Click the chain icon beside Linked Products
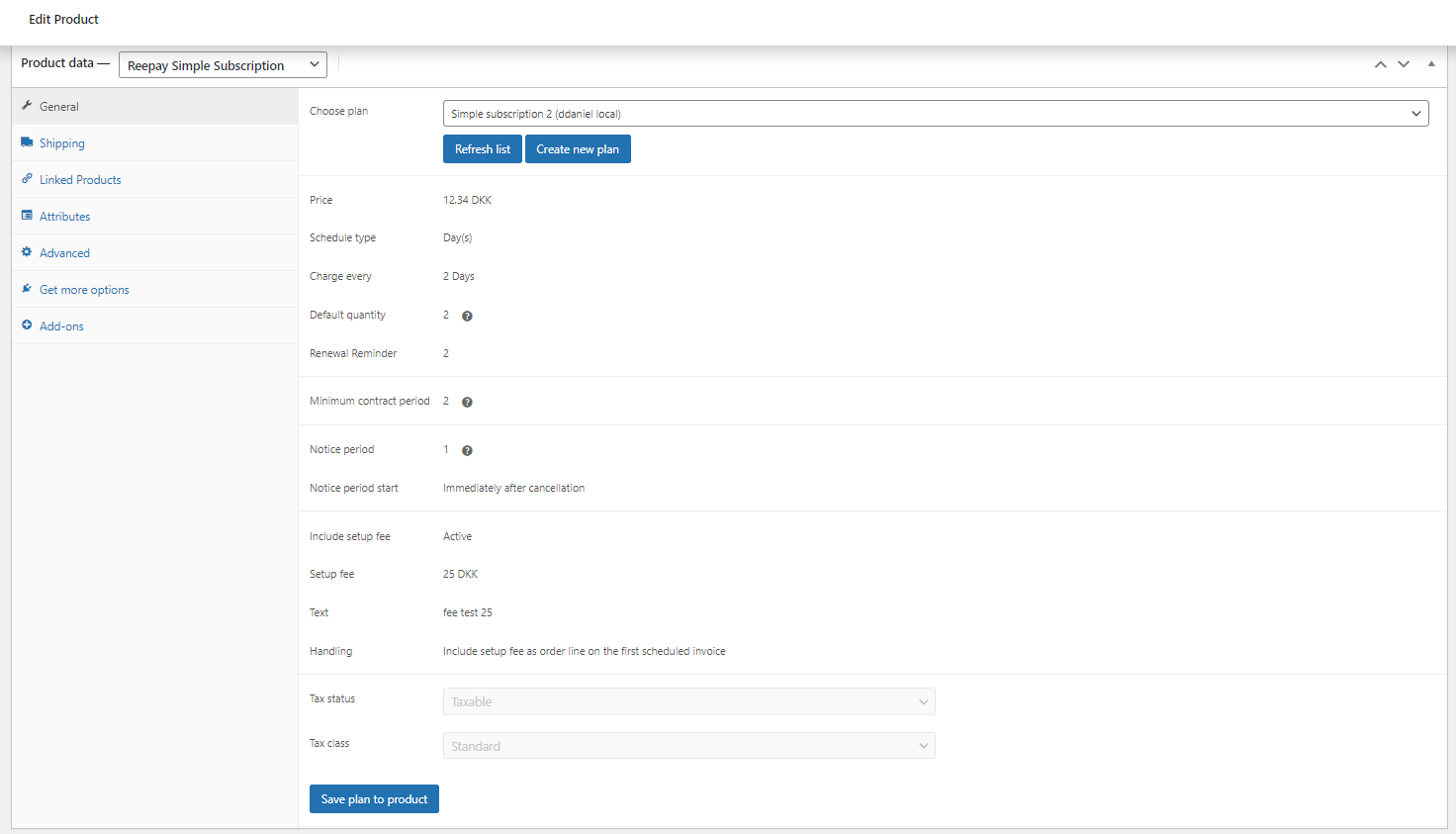This screenshot has height=834, width=1456. (x=28, y=179)
